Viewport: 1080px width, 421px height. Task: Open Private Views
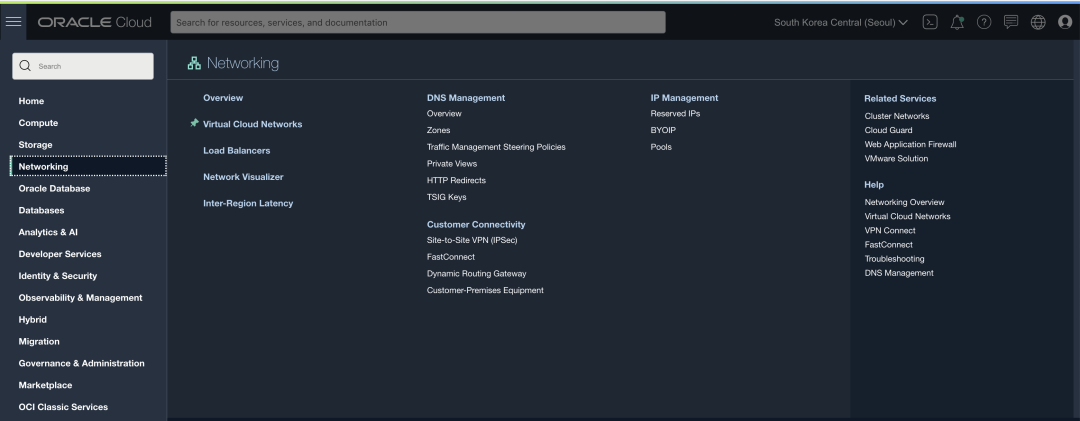[x=452, y=163]
